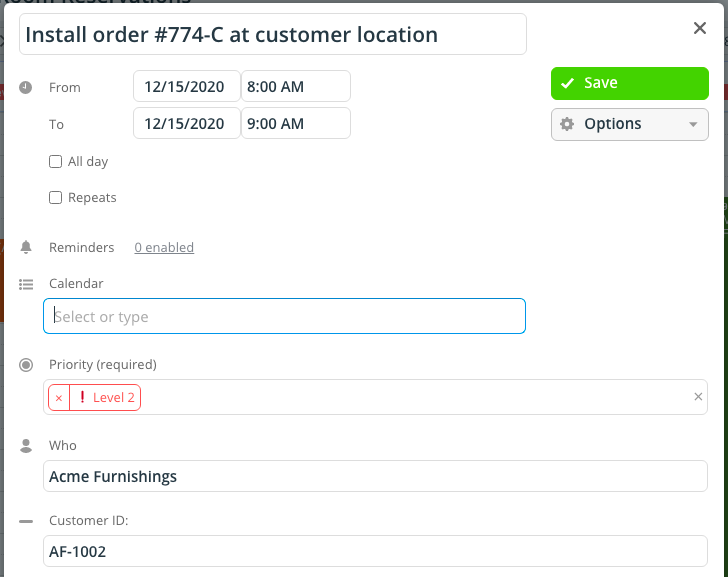This screenshot has height=577, width=728.
Task: Close the event editor dialog
Action: click(x=700, y=28)
